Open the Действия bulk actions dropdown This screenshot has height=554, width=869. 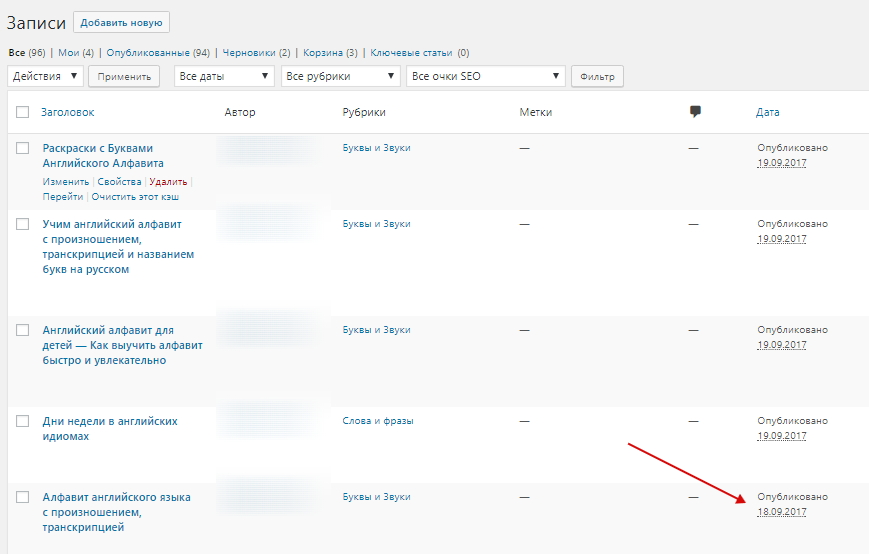45,76
